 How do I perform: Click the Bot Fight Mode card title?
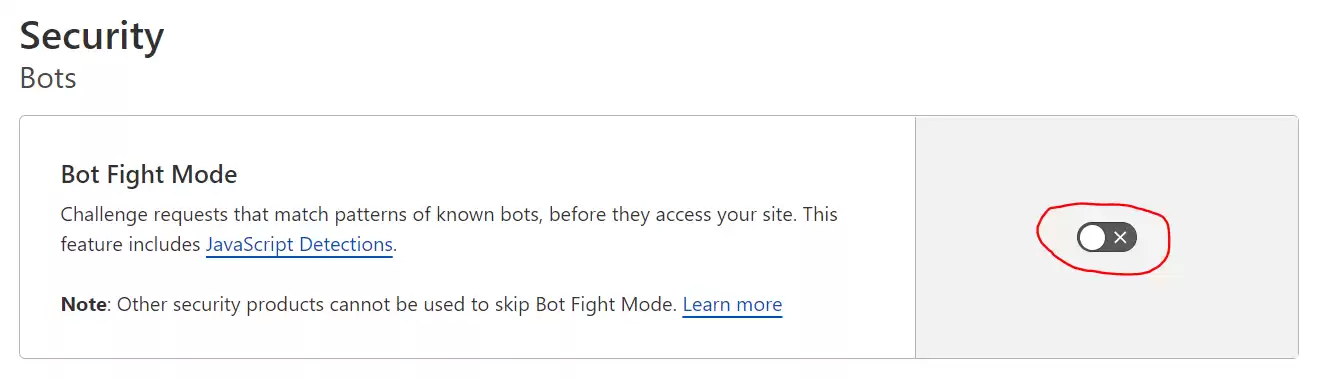pos(149,175)
